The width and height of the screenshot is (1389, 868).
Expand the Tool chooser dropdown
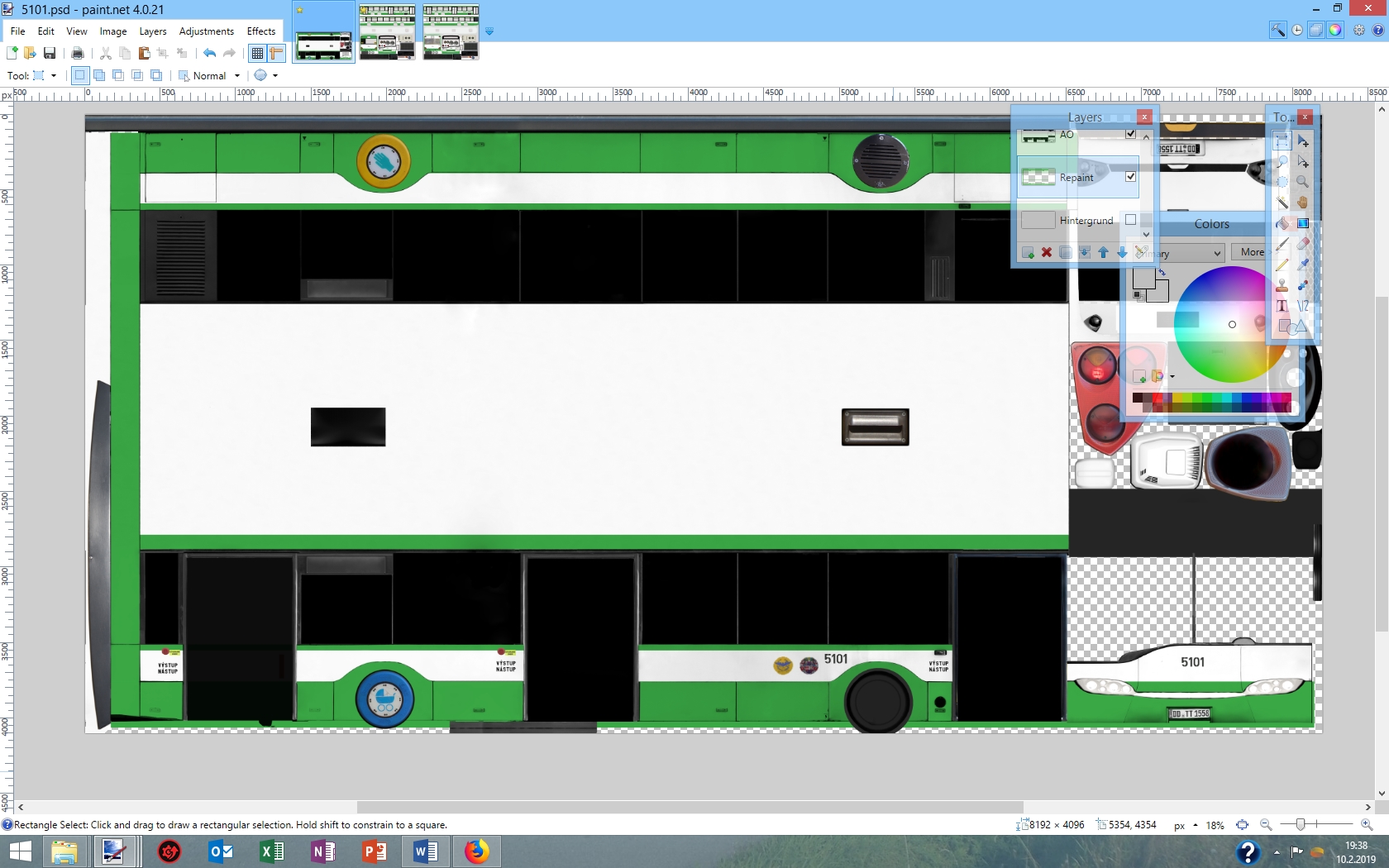[x=54, y=76]
